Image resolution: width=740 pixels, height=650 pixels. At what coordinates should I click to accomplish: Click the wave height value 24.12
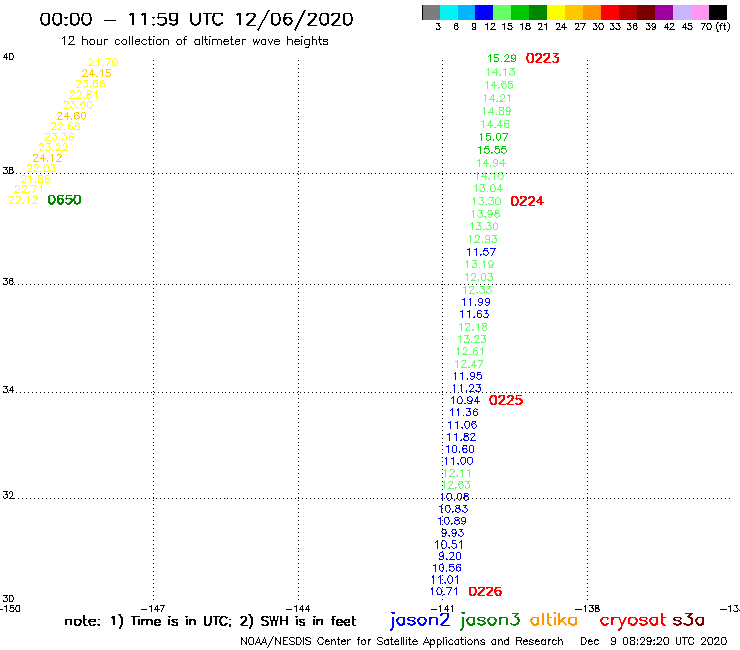point(47,158)
